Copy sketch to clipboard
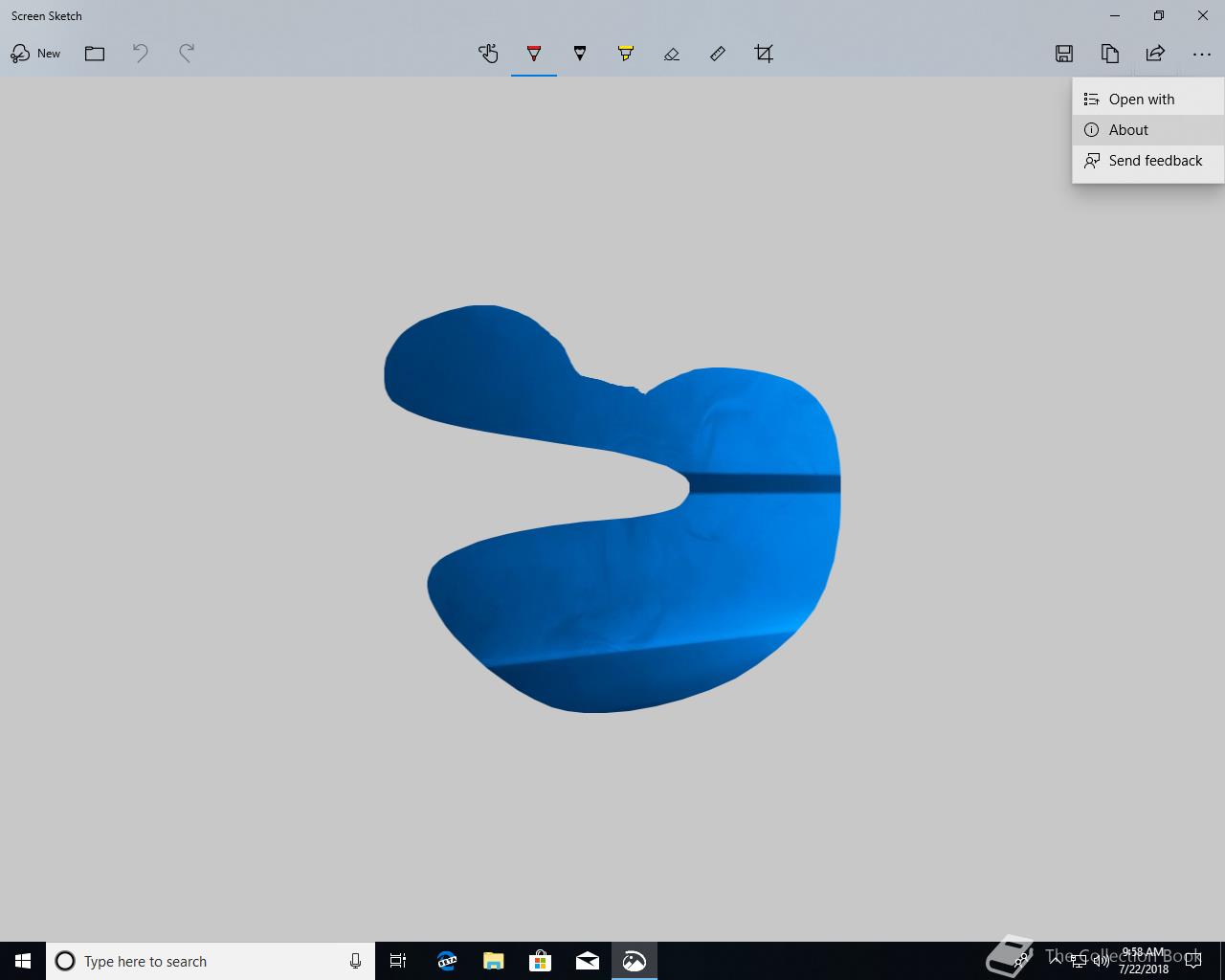 [1110, 54]
